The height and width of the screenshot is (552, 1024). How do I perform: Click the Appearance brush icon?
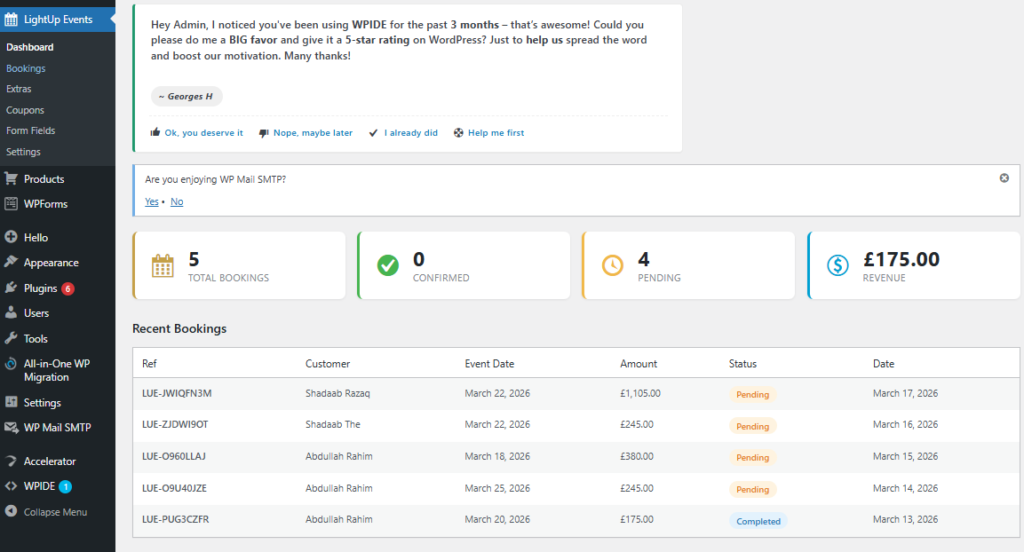point(11,262)
